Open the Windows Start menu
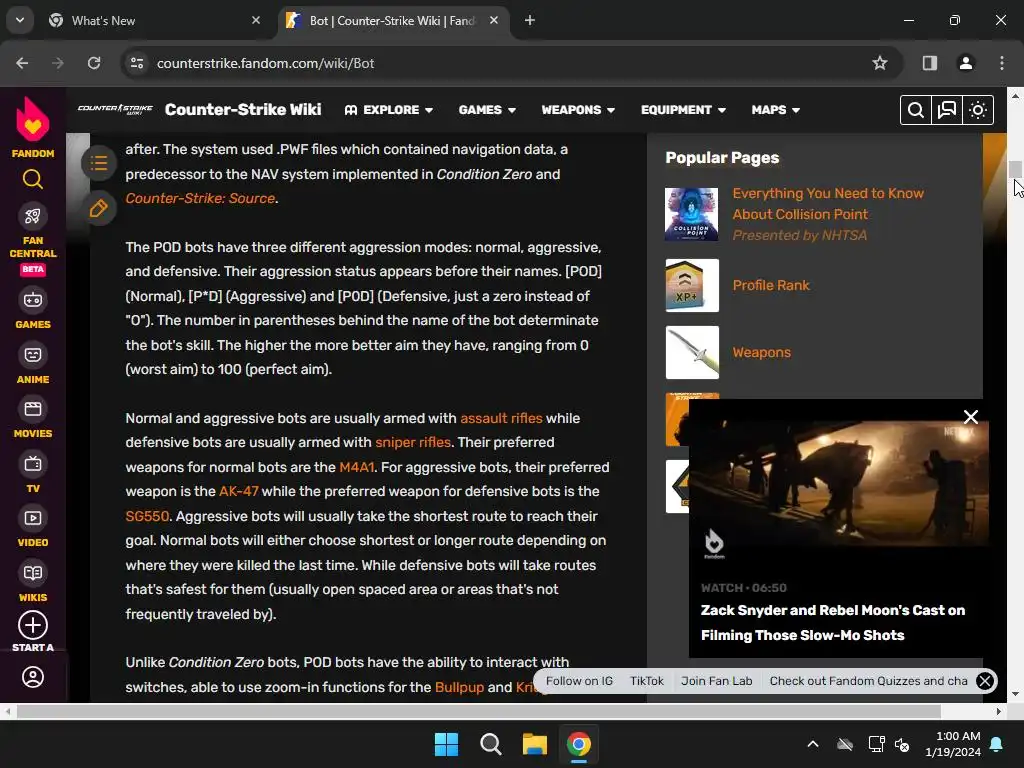Screen dimensions: 1024x768 tap(446, 744)
